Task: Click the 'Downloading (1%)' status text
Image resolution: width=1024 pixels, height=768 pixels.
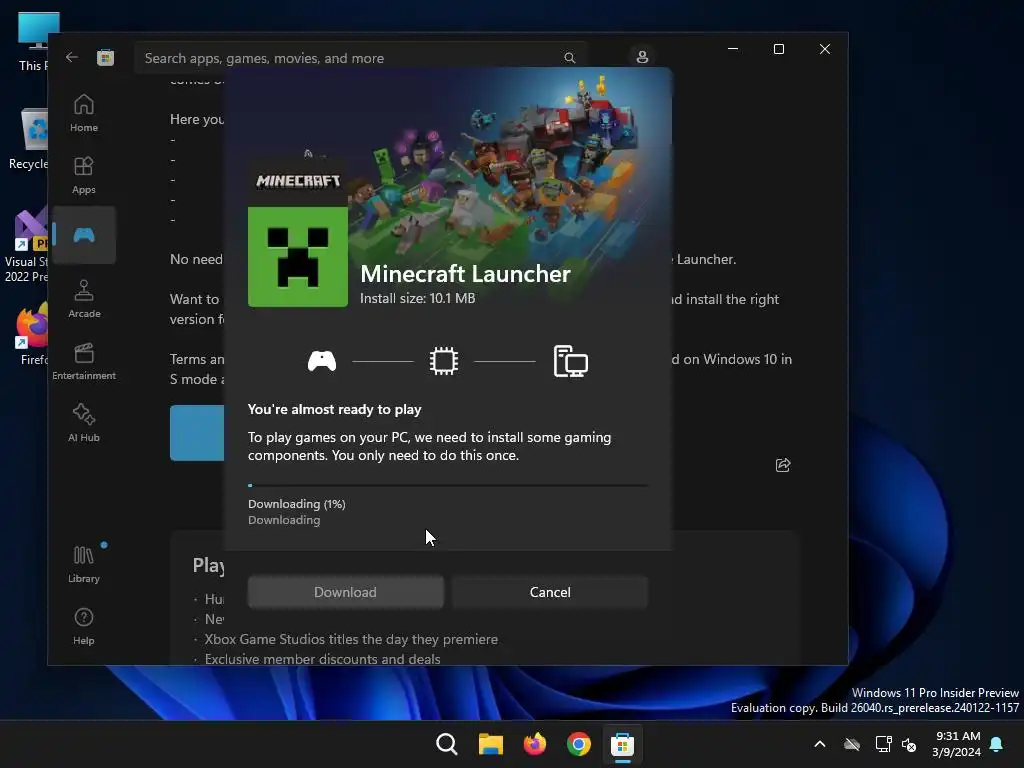Action: click(296, 504)
